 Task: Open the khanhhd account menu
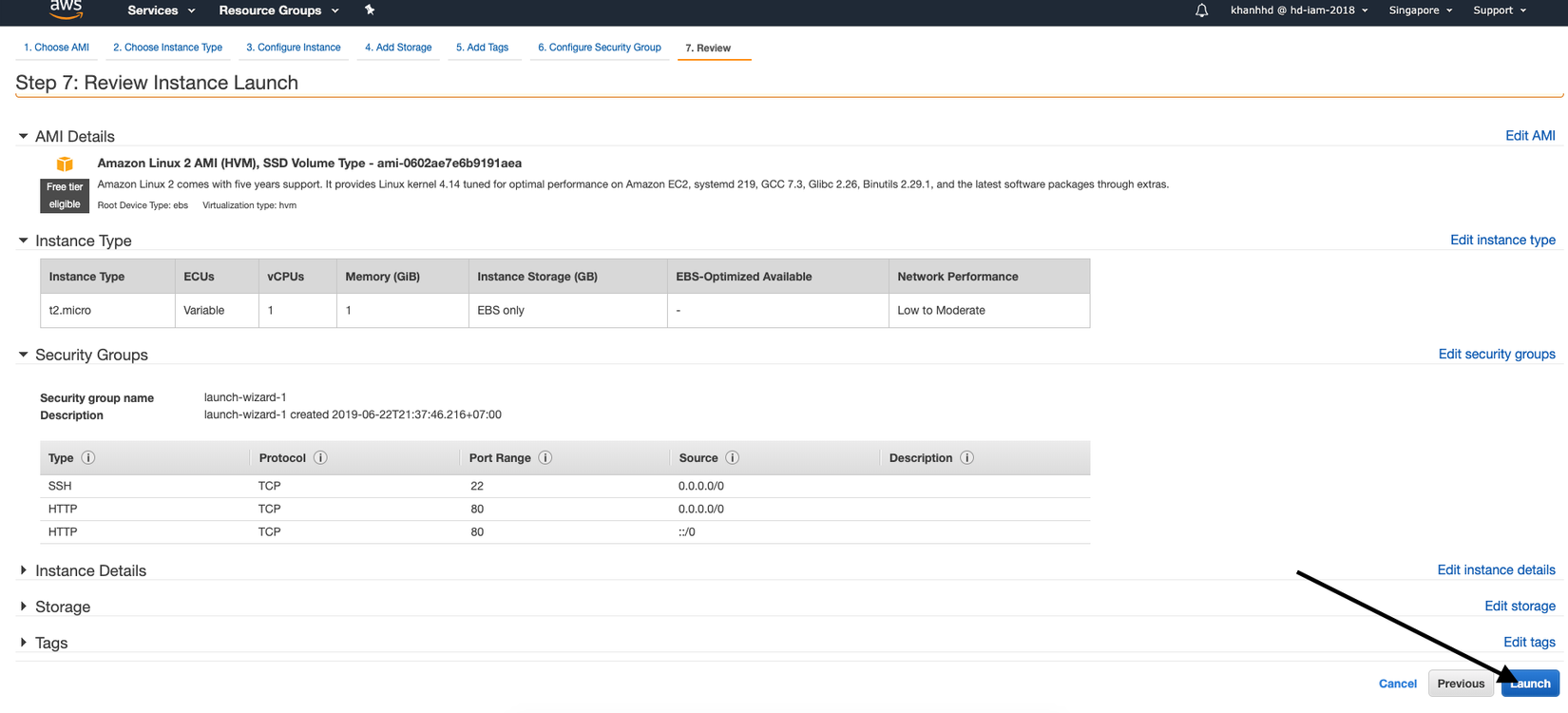1299,10
